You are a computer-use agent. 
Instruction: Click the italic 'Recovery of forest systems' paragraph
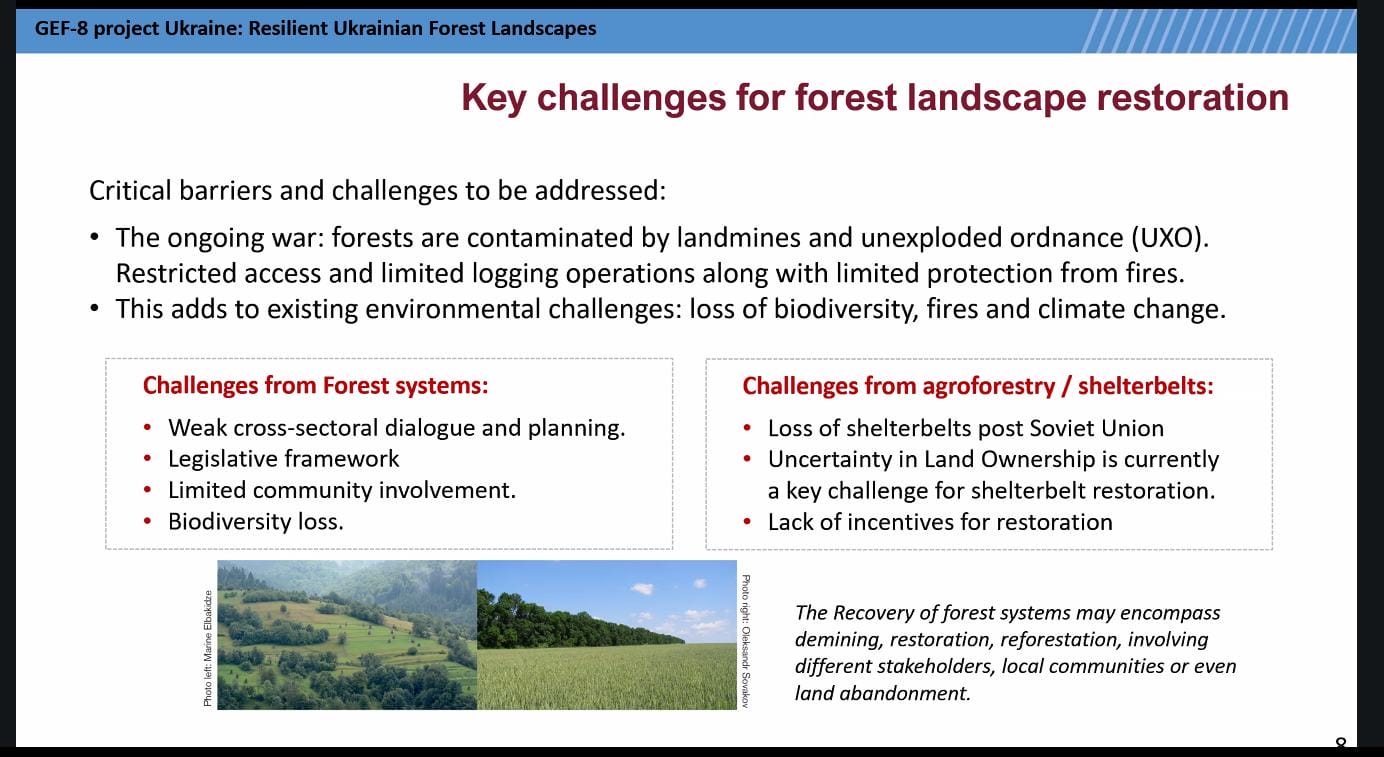pos(1014,652)
